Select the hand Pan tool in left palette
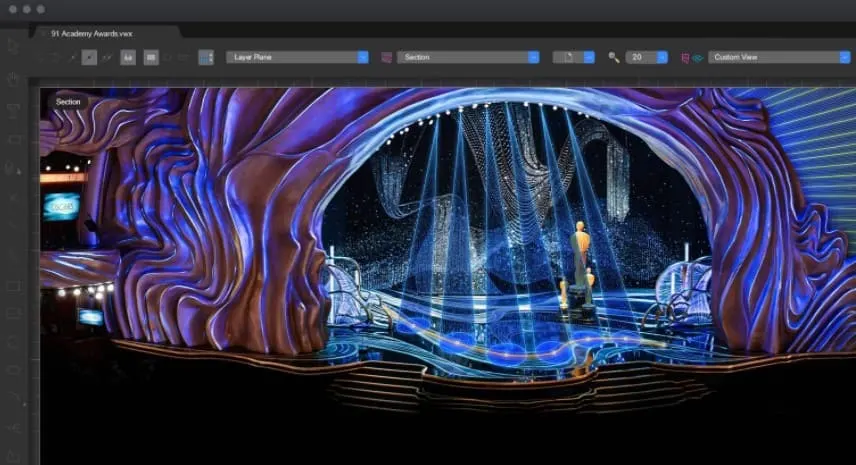The image size is (856, 465). coord(13,79)
